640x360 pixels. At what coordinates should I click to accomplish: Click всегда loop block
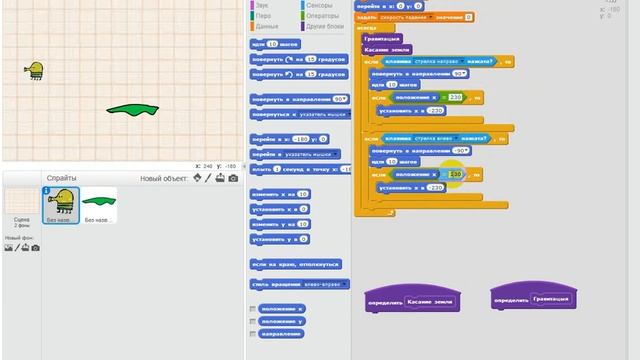click(x=367, y=28)
